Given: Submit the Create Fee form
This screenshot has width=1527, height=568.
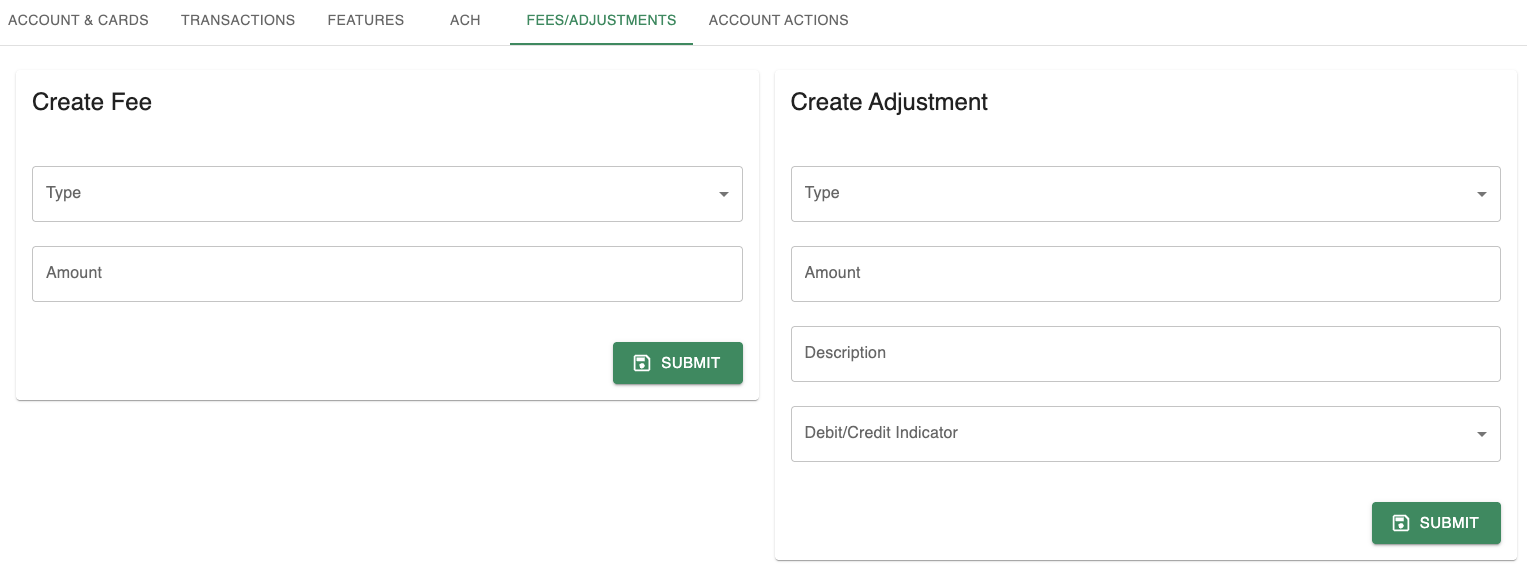Looking at the screenshot, I should click(678, 363).
